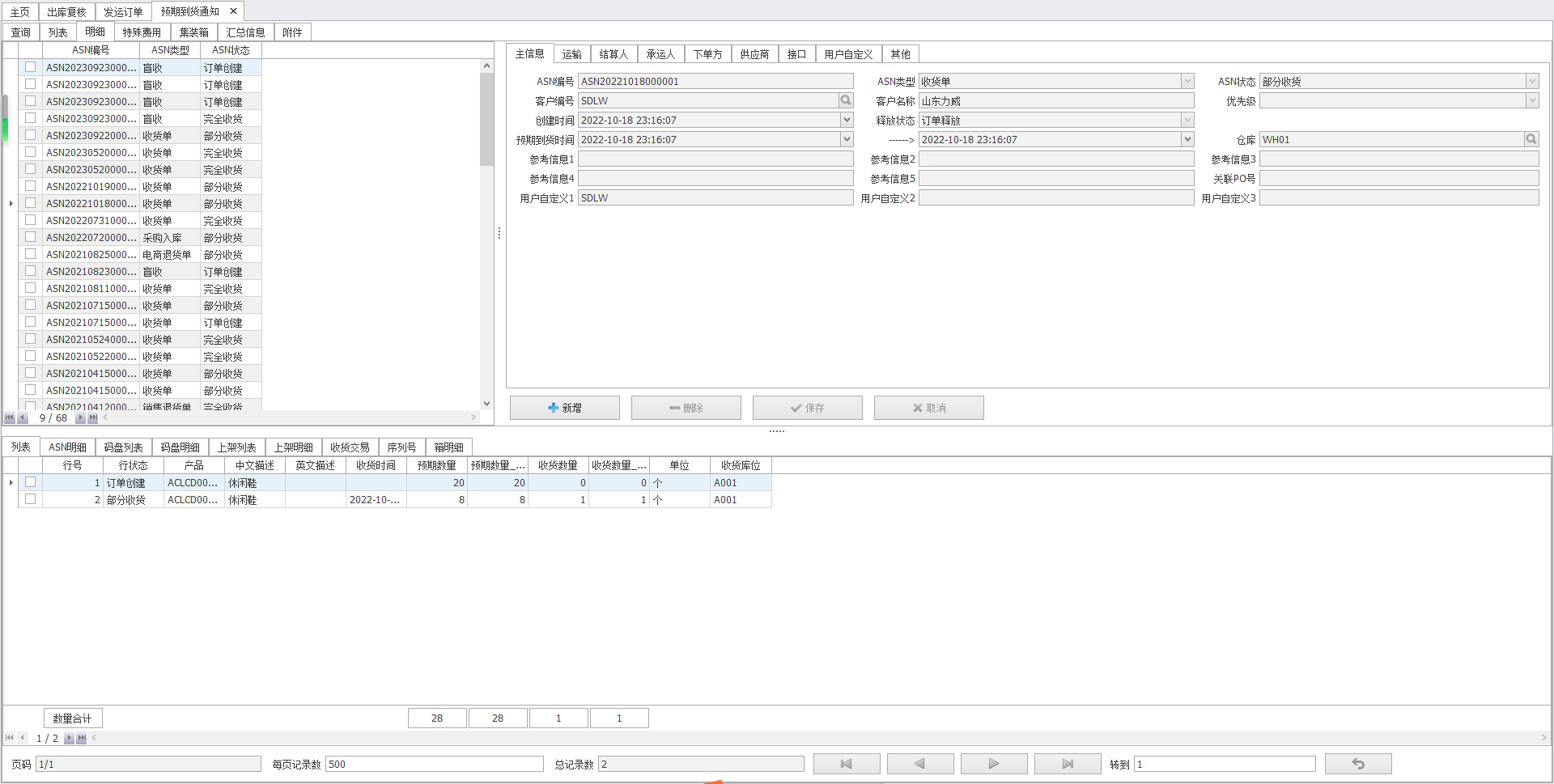Open the 预期到货时间 start date dropdown

coord(847,139)
